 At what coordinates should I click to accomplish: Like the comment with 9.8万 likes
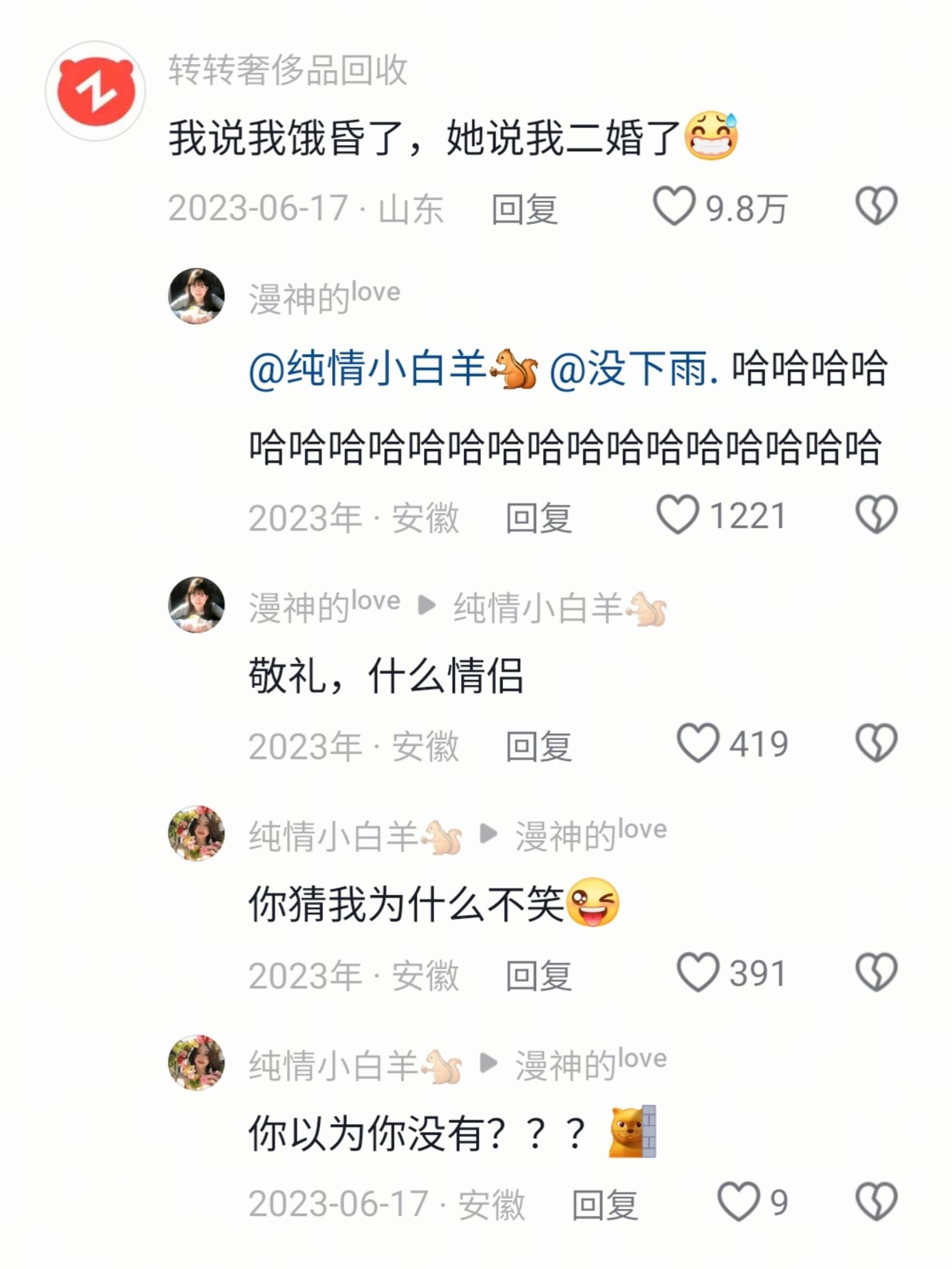pyautogui.click(x=674, y=206)
